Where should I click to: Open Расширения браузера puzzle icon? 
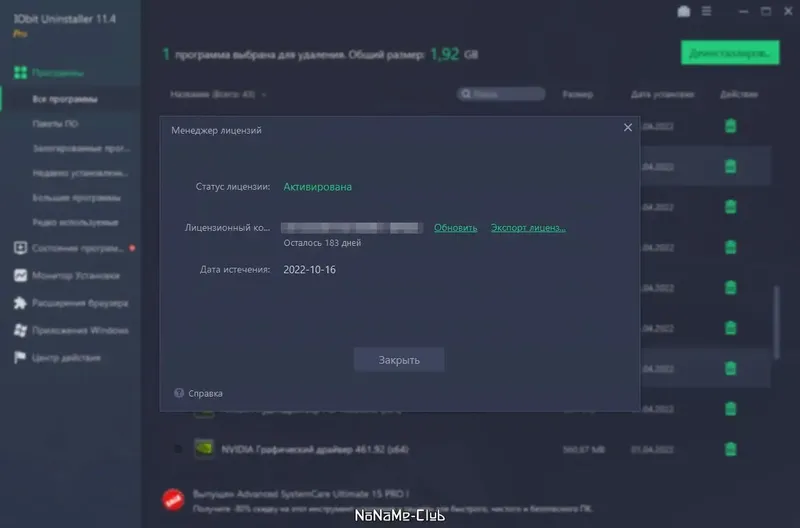20,303
